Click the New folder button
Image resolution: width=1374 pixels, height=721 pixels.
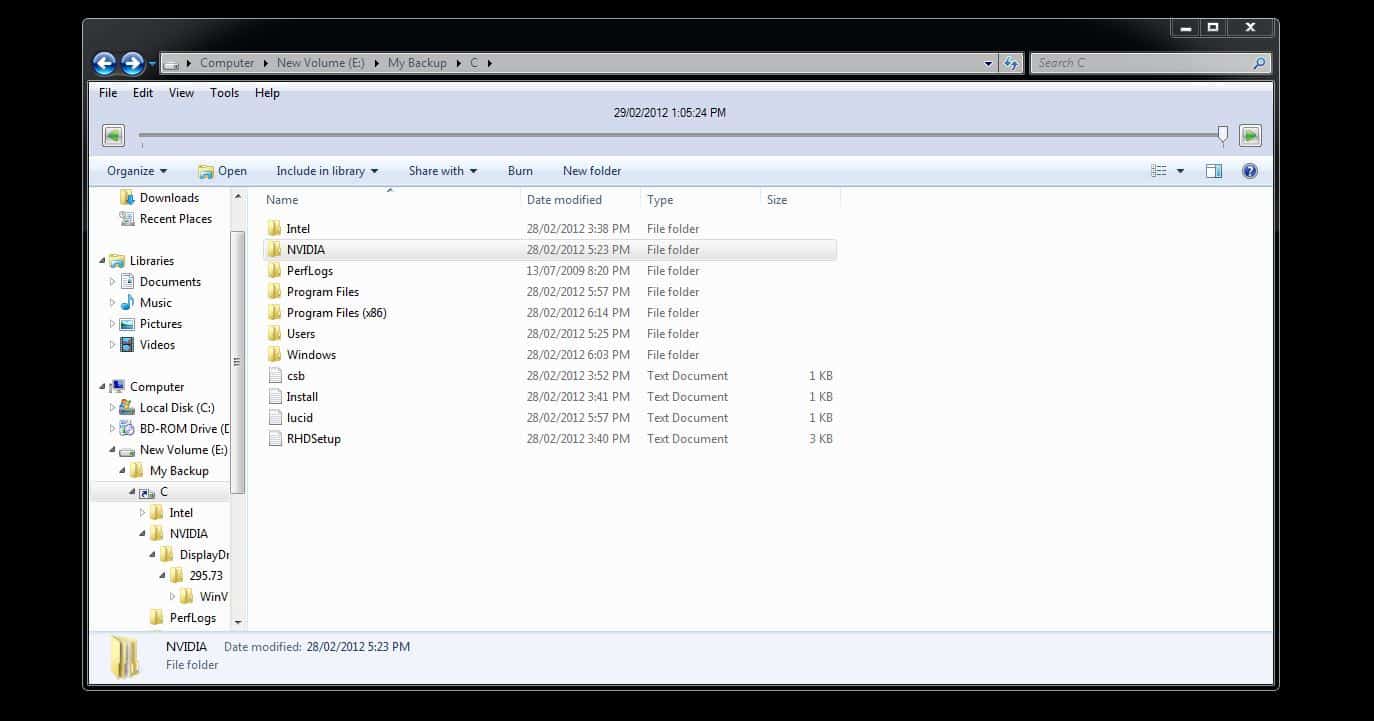(591, 171)
